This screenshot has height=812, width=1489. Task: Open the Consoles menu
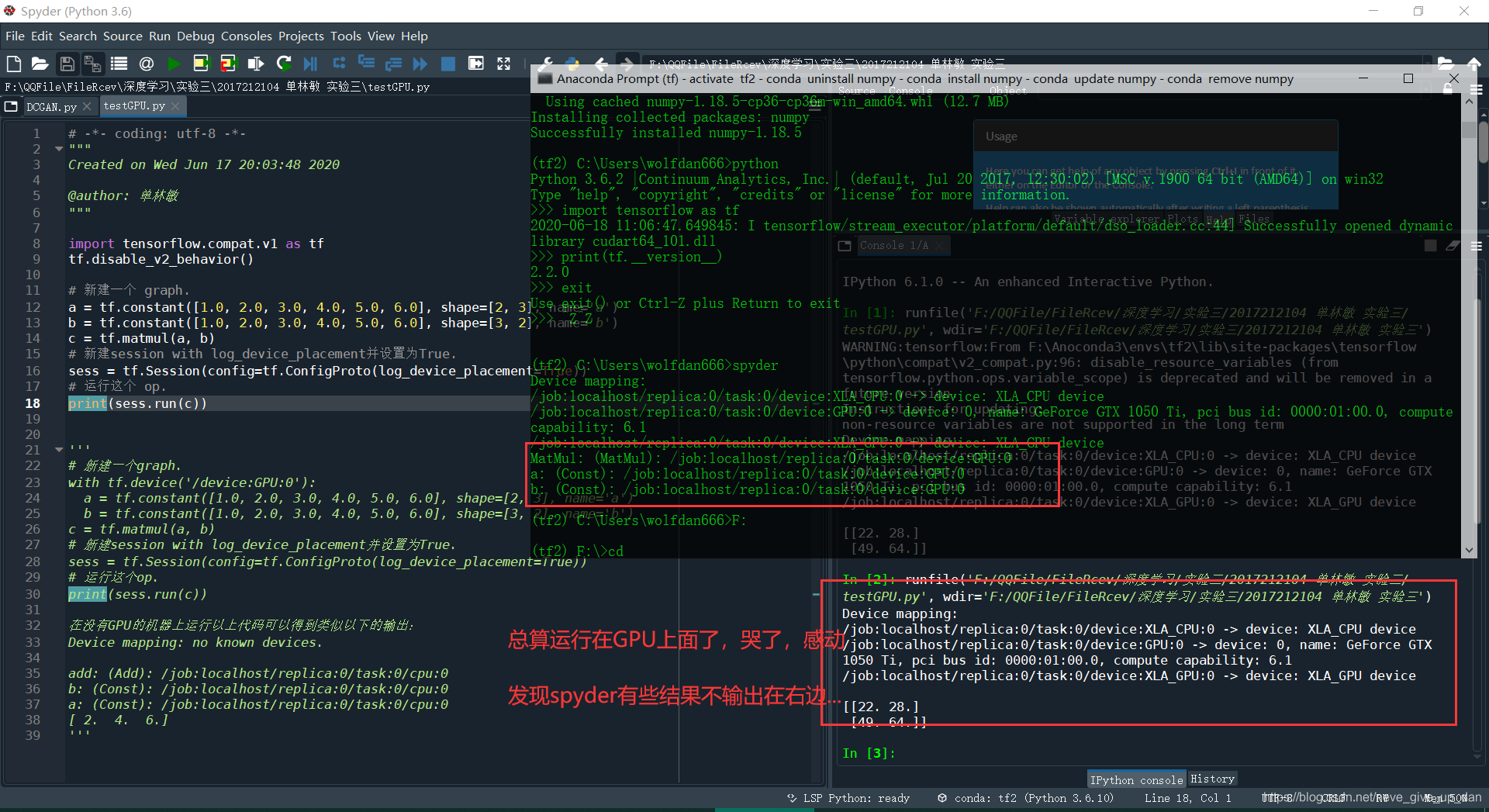coord(247,36)
